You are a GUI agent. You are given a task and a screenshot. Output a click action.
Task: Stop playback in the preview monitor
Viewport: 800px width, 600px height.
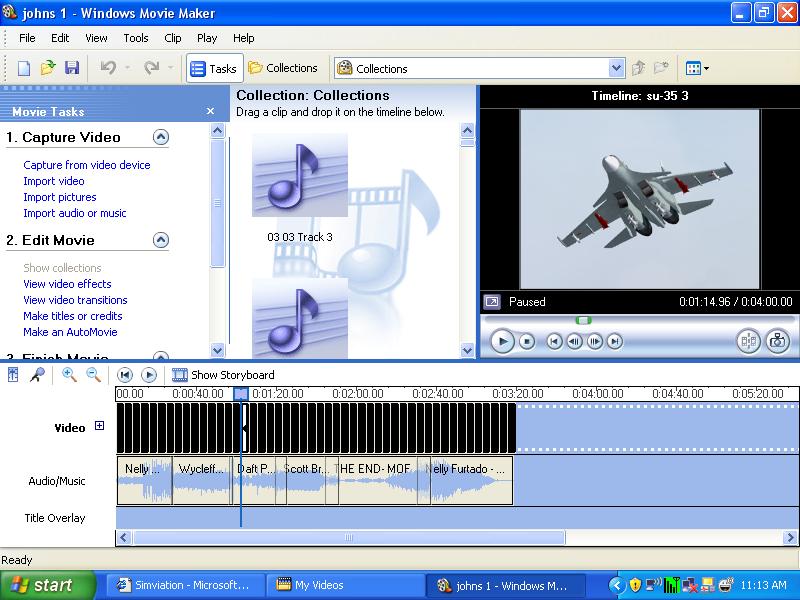tap(527, 341)
